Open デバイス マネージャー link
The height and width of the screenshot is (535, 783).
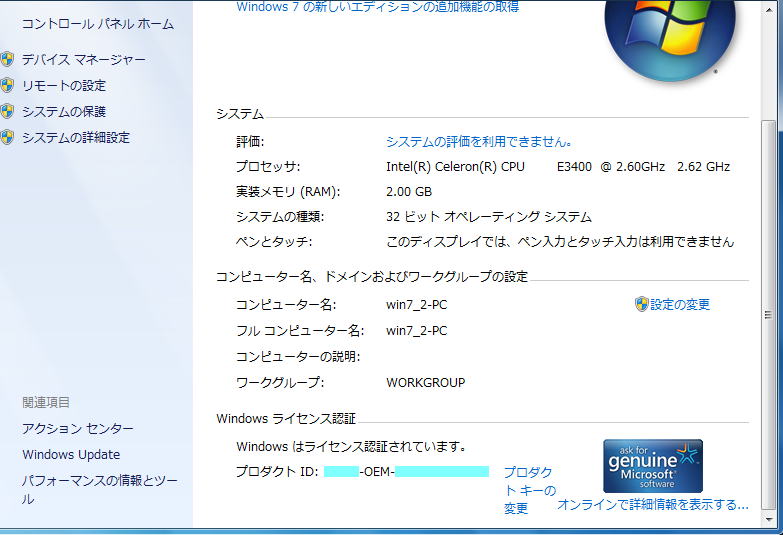pos(83,60)
